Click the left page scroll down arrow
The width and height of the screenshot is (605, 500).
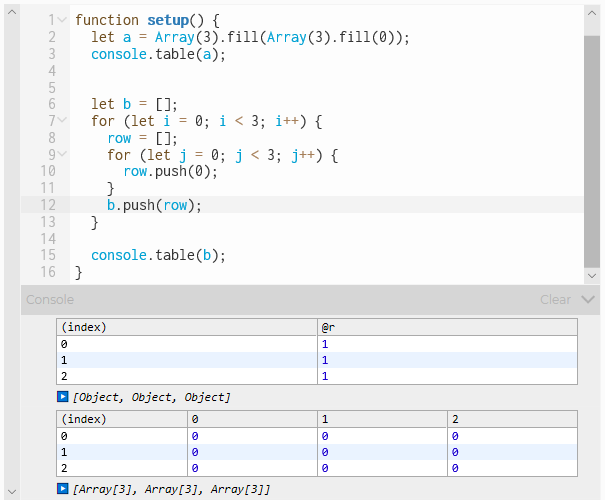click(x=12, y=492)
